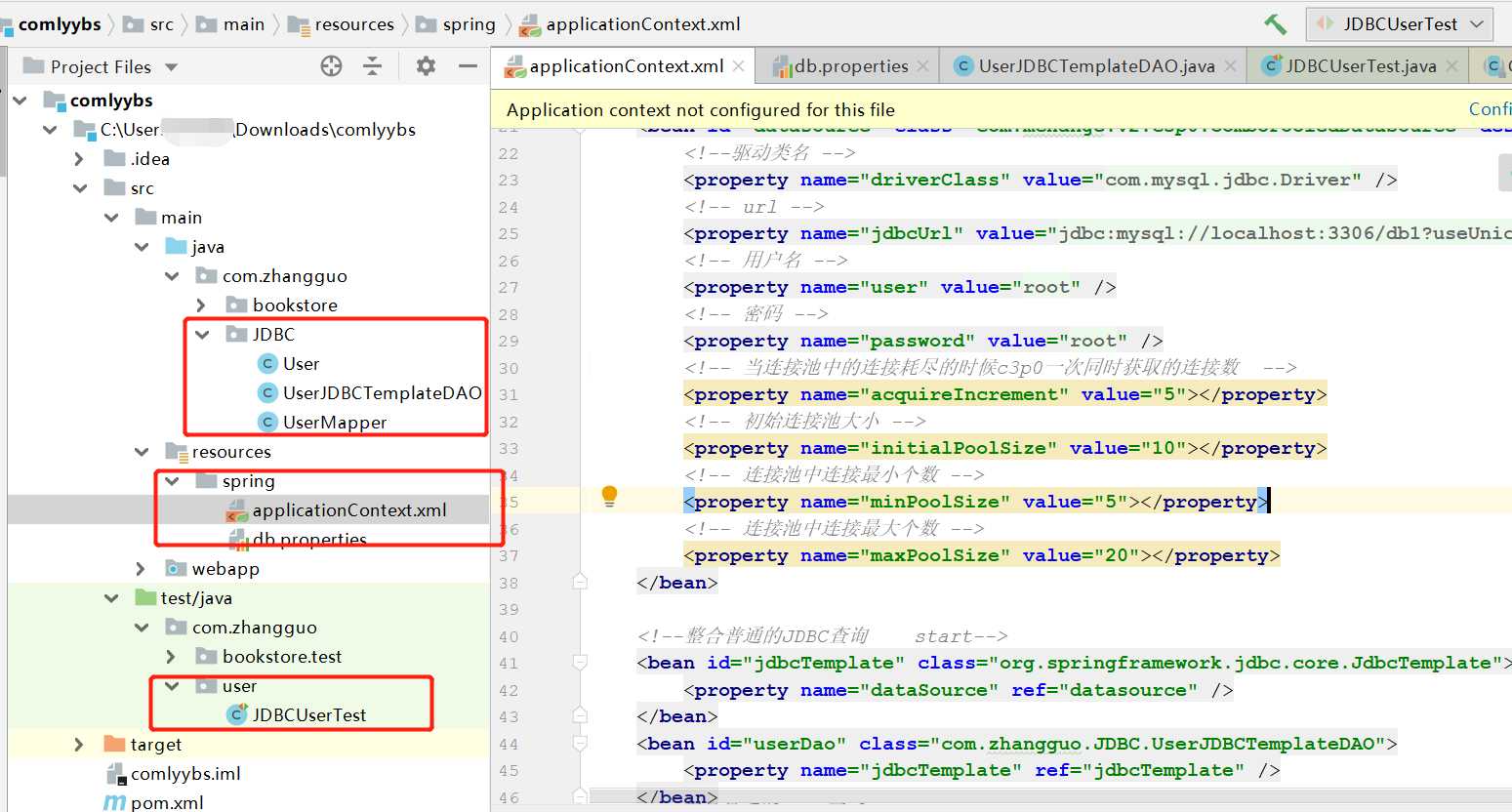Click the orange target folder icon
This screenshot has width=1512, height=812.
pos(114,745)
